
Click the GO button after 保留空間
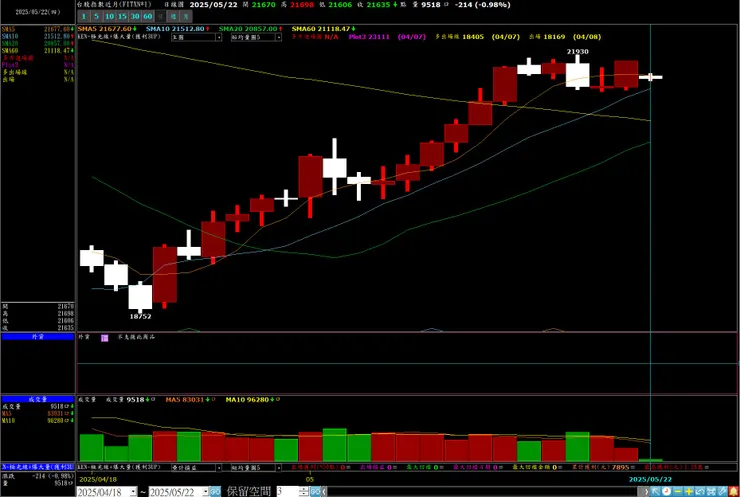(x=315, y=491)
